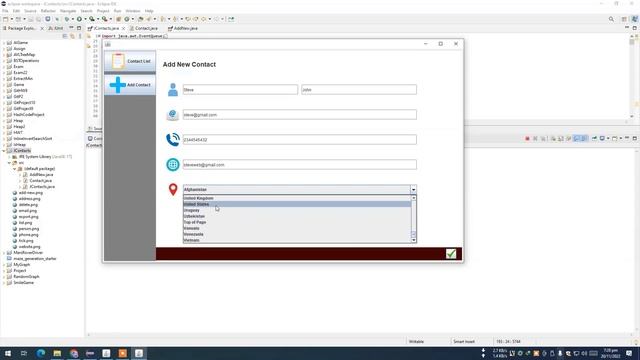The image size is (640, 360).
Task: Click the person icon beside name fields
Action: click(x=173, y=90)
